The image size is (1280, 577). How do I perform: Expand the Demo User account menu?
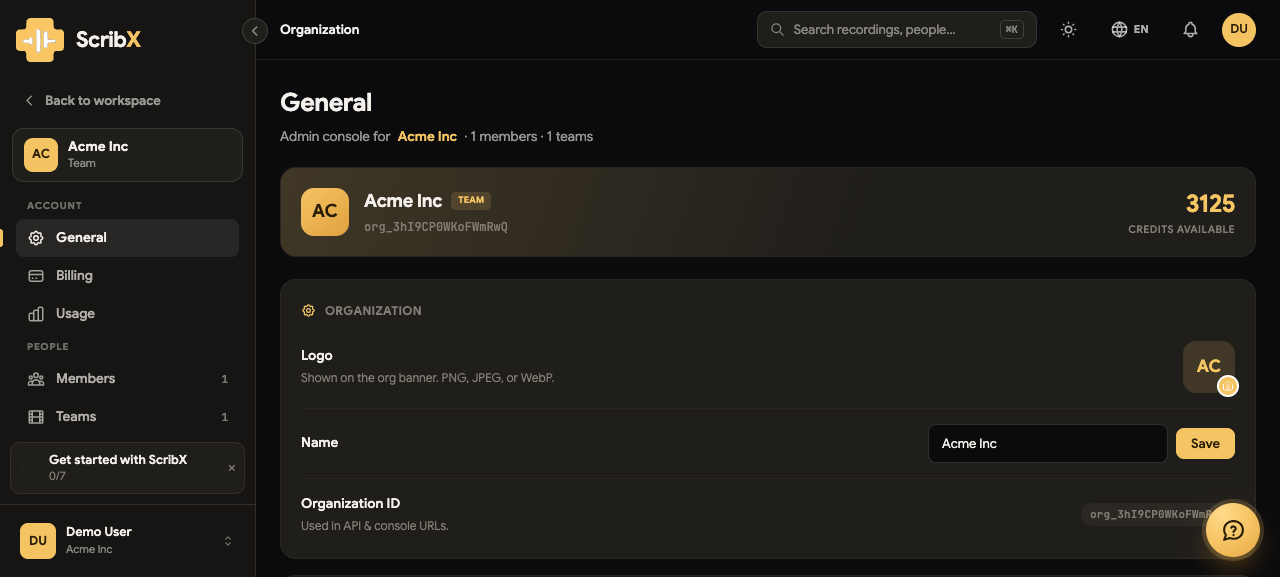pyautogui.click(x=127, y=541)
